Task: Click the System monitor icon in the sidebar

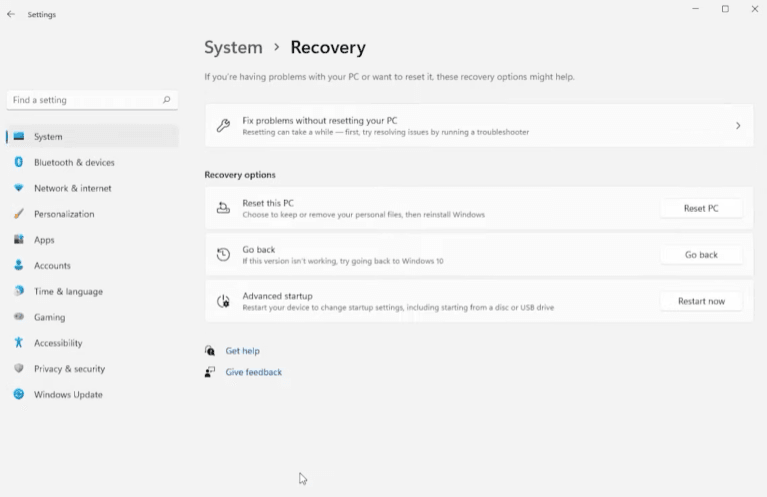Action: coord(19,136)
